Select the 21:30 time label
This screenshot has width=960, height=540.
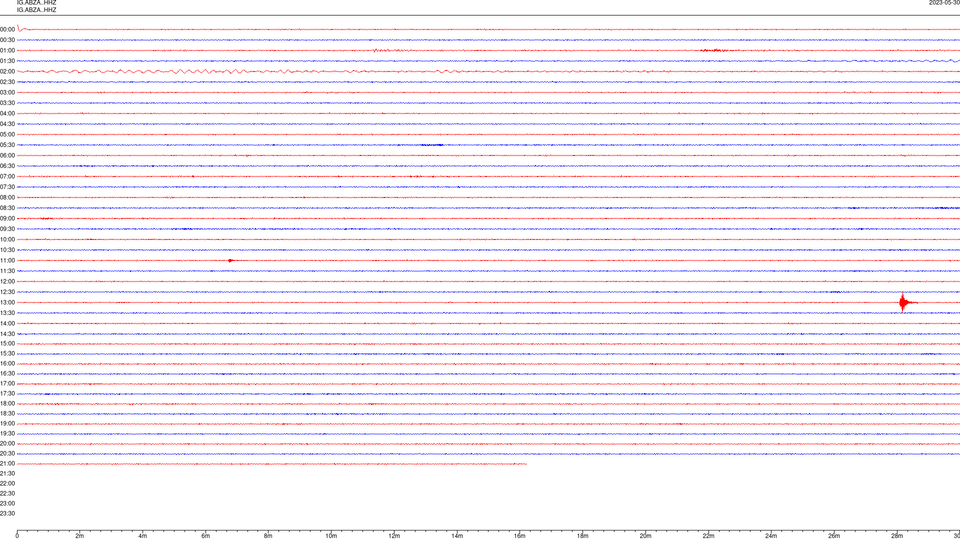[7, 474]
